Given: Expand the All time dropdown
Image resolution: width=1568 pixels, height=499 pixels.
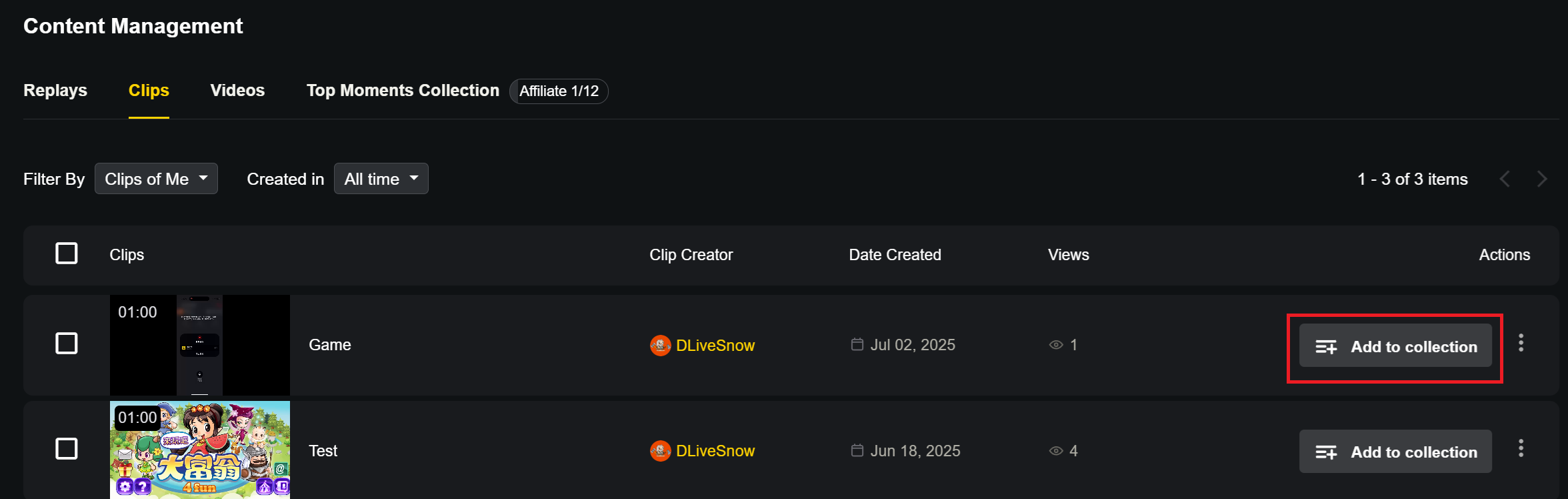Looking at the screenshot, I should click(381, 179).
